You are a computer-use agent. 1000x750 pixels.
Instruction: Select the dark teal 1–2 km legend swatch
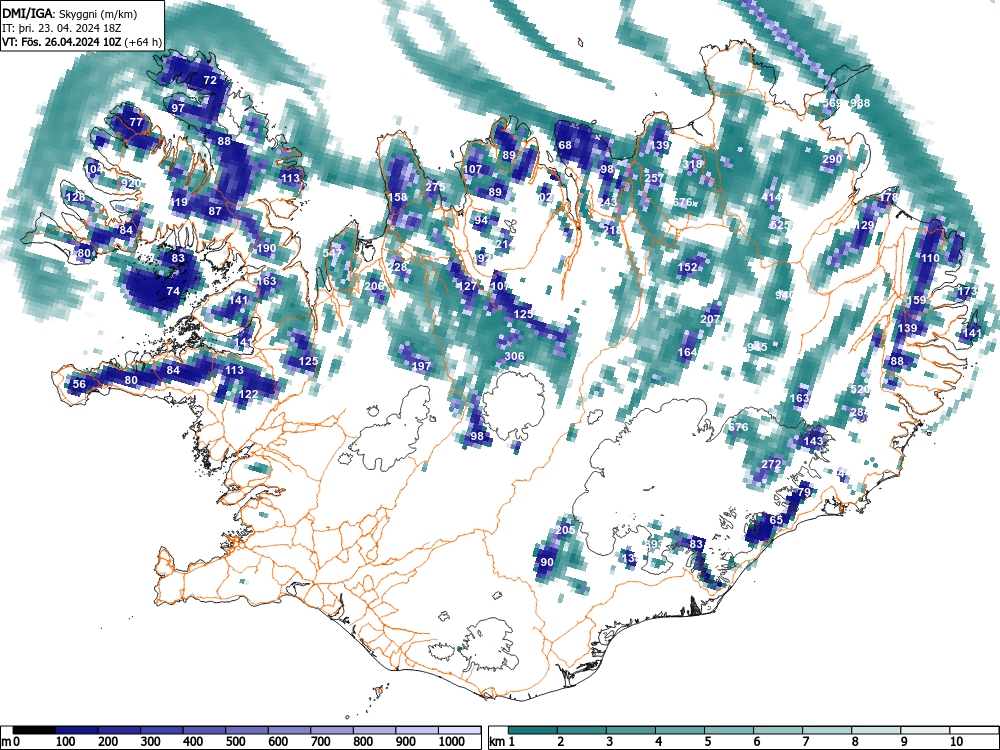click(533, 730)
